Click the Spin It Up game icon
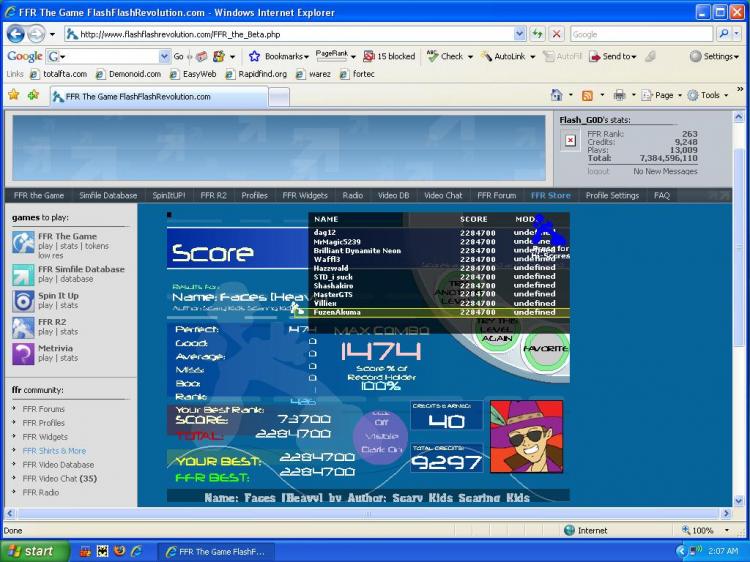 coord(23,301)
